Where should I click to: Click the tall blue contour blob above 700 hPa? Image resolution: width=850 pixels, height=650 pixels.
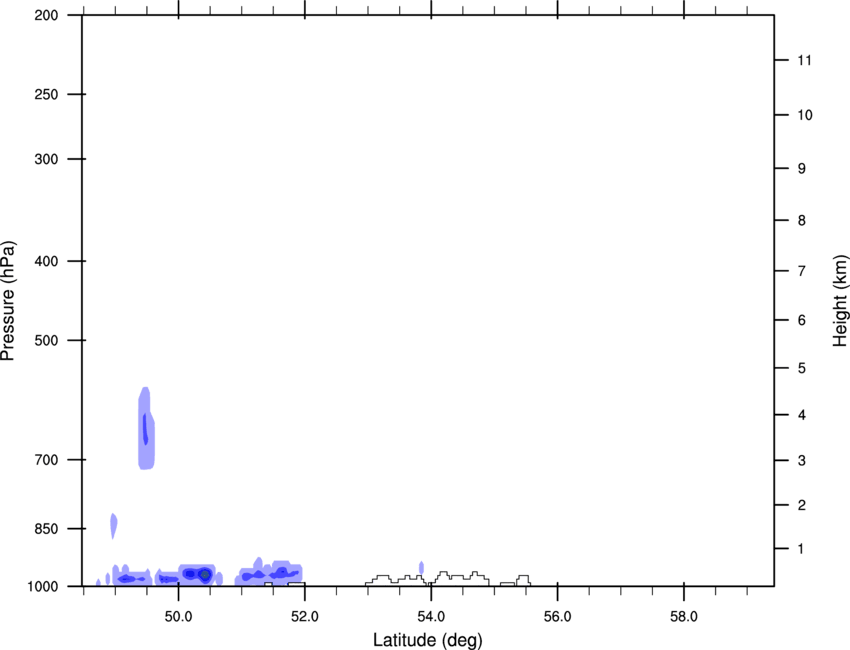point(146,428)
